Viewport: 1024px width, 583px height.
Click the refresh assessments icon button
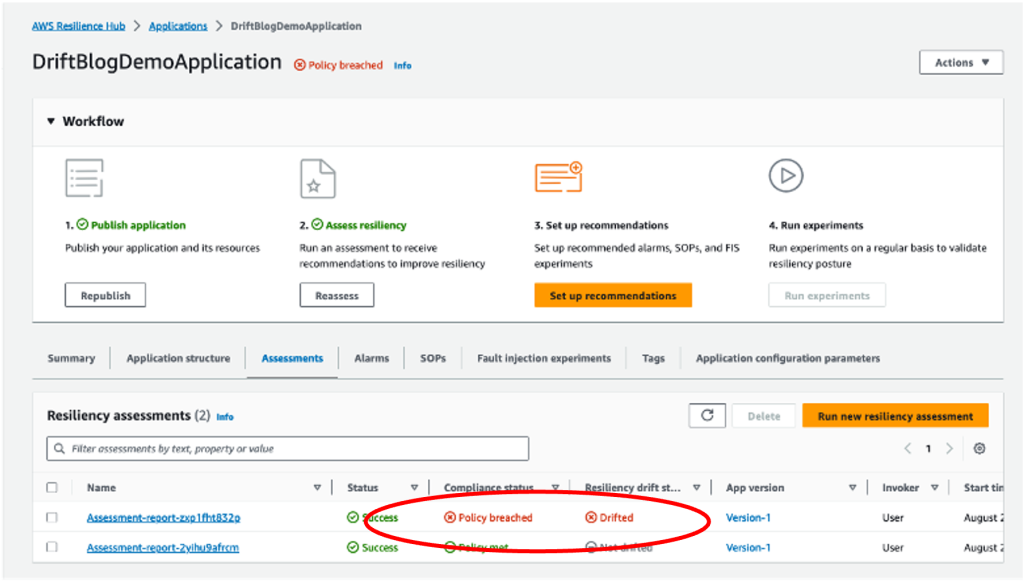coord(707,416)
